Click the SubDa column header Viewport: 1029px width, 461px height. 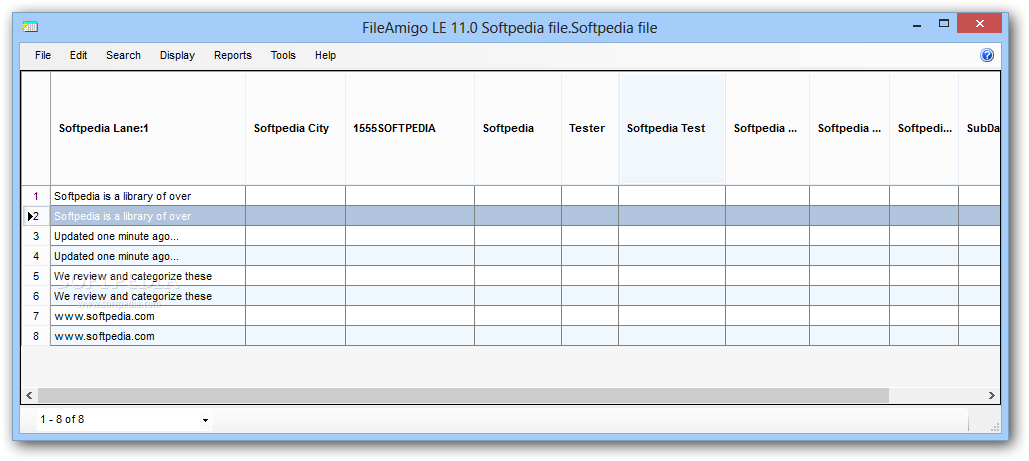point(980,129)
